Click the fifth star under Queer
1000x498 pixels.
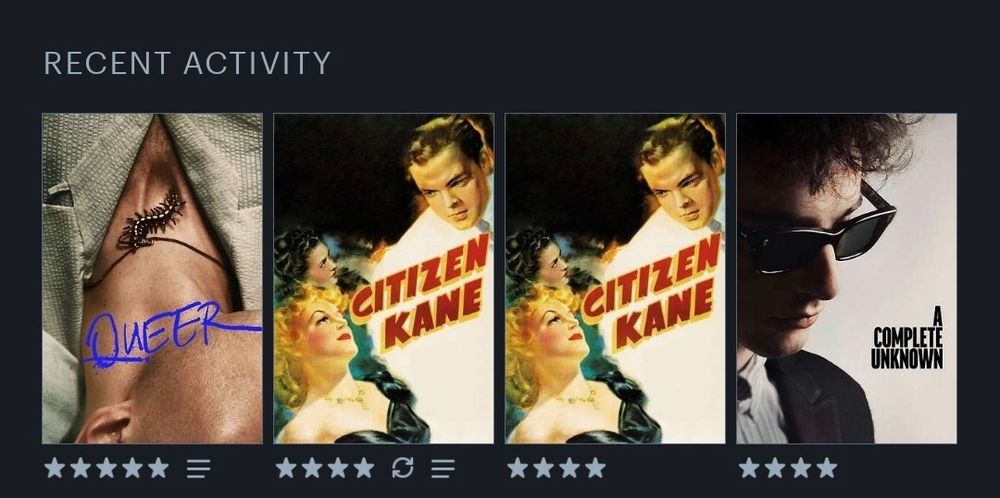coord(158,468)
